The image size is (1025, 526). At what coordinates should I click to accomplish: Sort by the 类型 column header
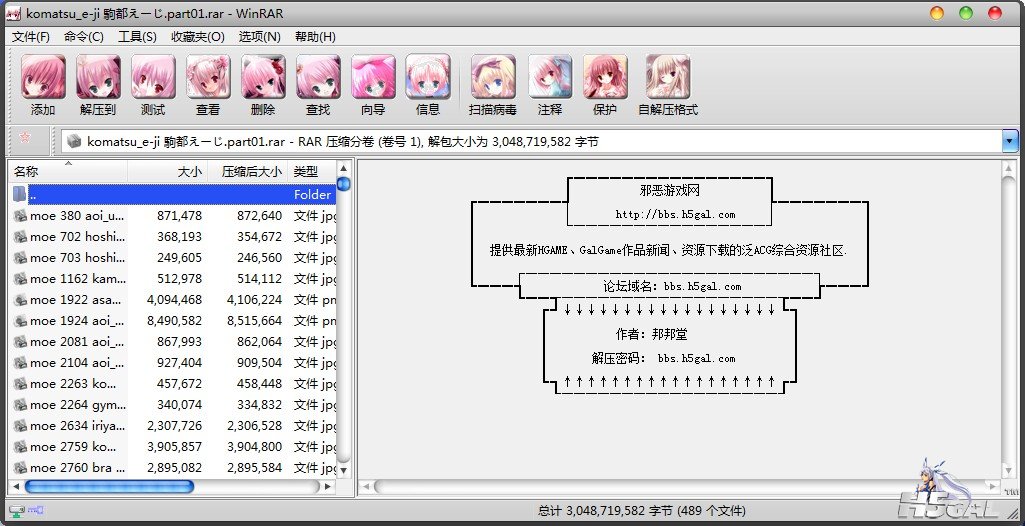[x=312, y=172]
